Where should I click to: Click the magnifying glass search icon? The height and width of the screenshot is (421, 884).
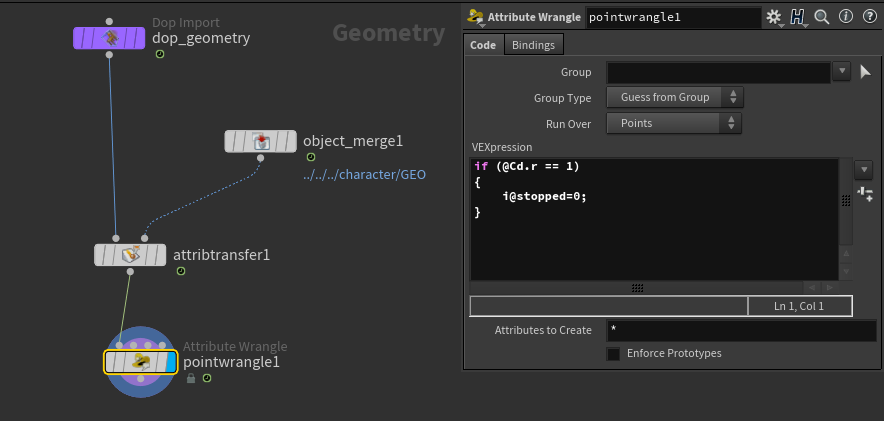coord(822,17)
